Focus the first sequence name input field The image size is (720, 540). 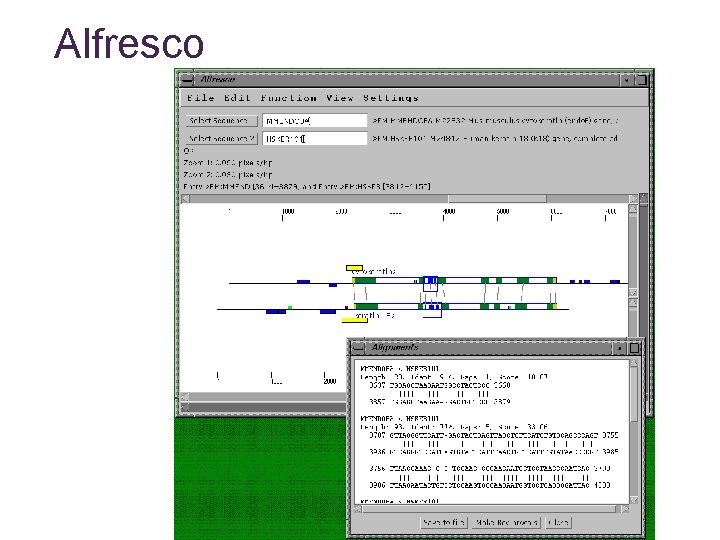[315, 121]
